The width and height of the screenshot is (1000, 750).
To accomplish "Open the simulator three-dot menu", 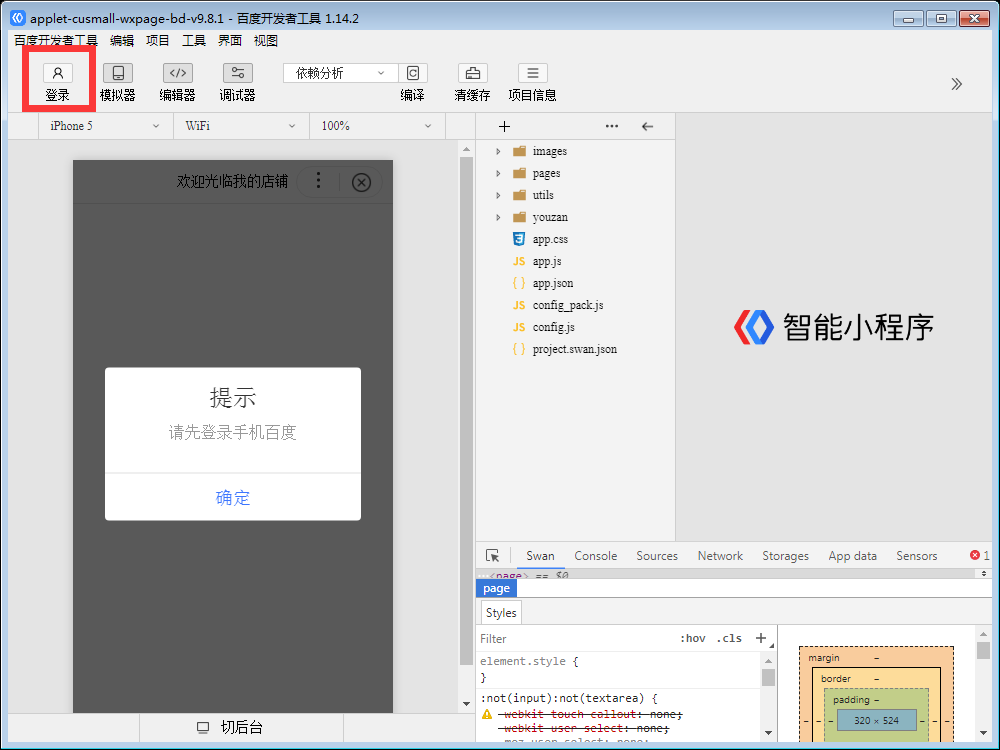I will pyautogui.click(x=318, y=181).
